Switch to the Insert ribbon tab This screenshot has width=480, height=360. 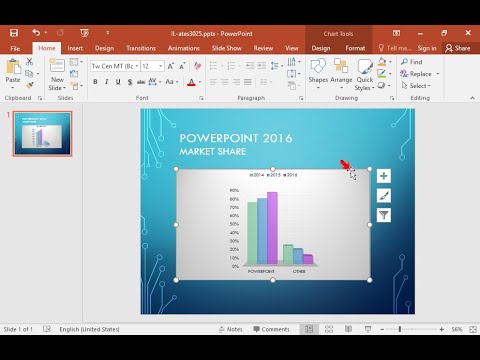(x=75, y=48)
